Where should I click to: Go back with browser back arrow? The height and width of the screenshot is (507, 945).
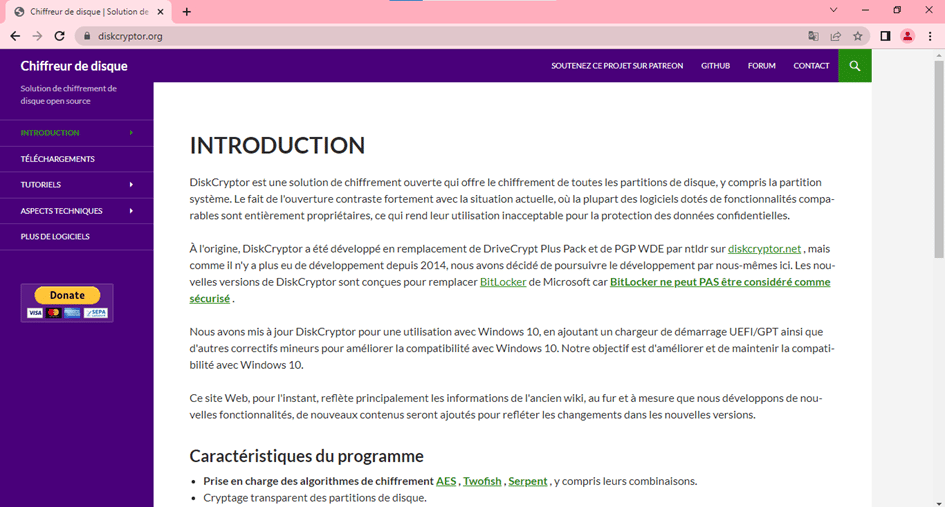coord(15,36)
